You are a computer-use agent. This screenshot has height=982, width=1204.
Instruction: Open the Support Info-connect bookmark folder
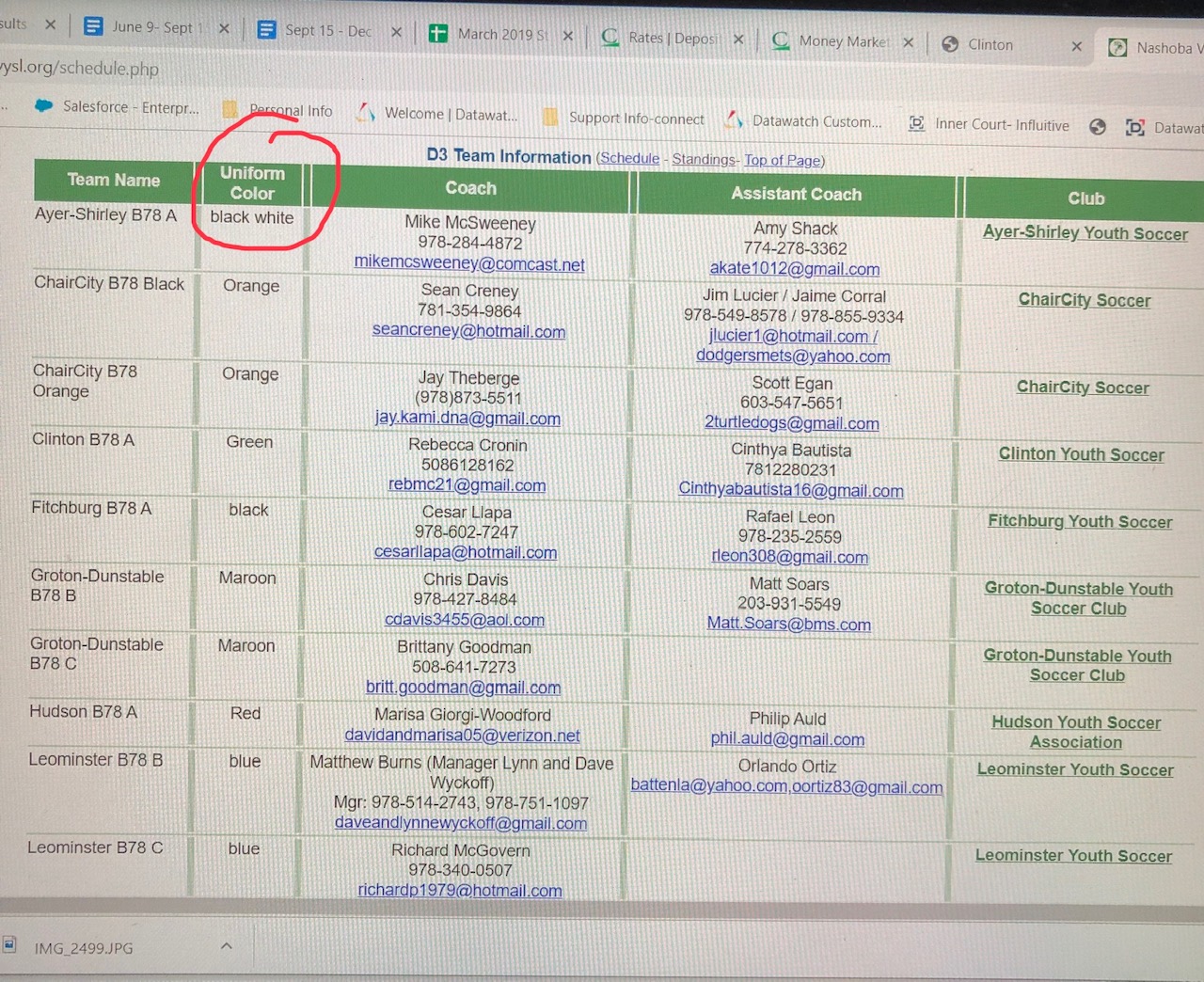(x=625, y=118)
